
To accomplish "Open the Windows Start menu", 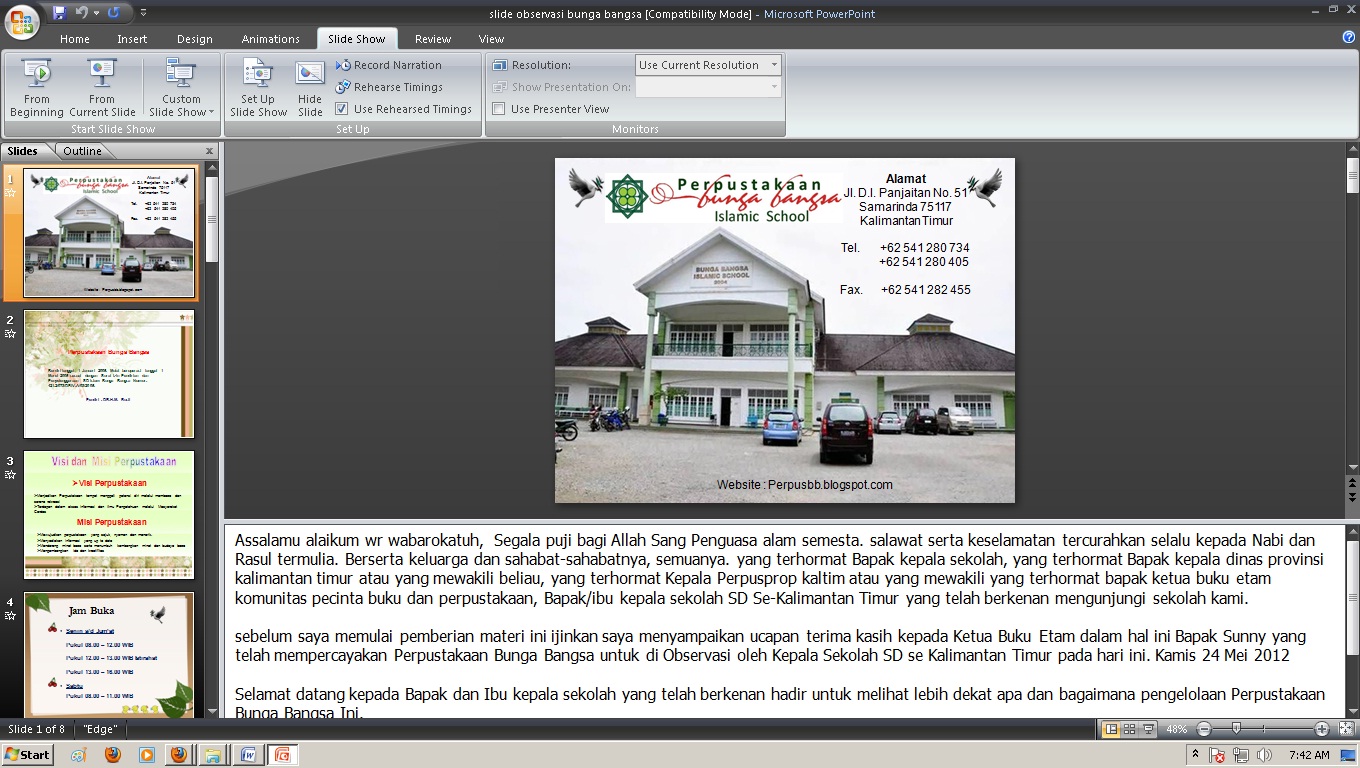I will click(x=28, y=755).
